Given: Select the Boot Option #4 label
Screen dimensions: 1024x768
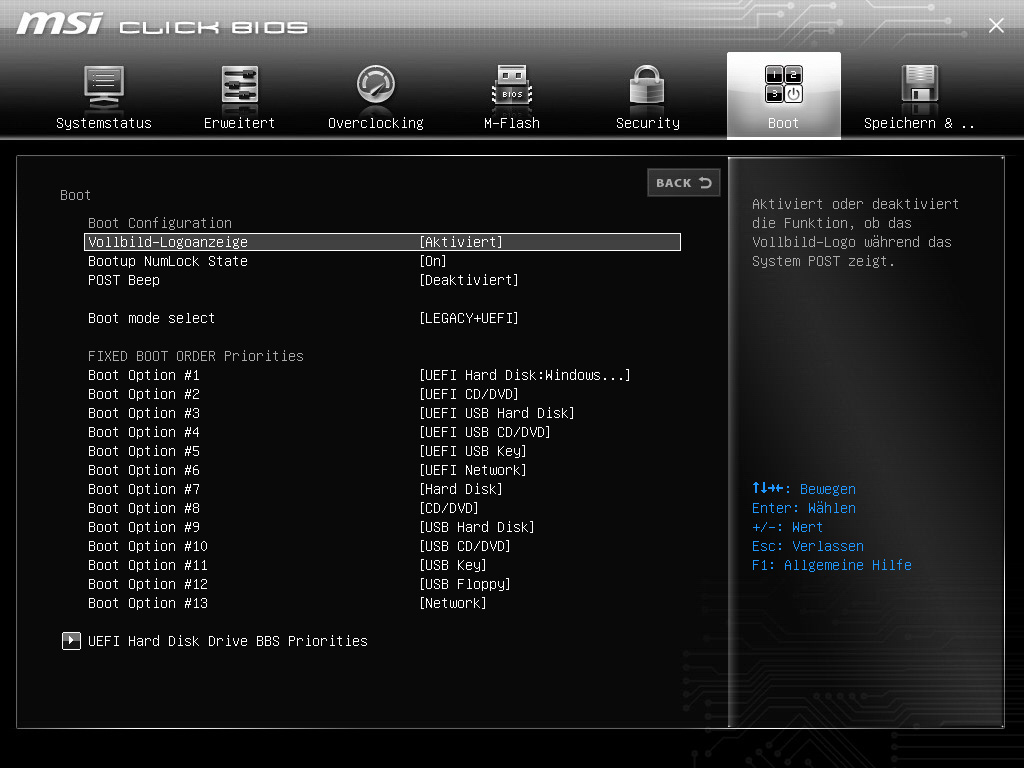Looking at the screenshot, I should point(144,432).
